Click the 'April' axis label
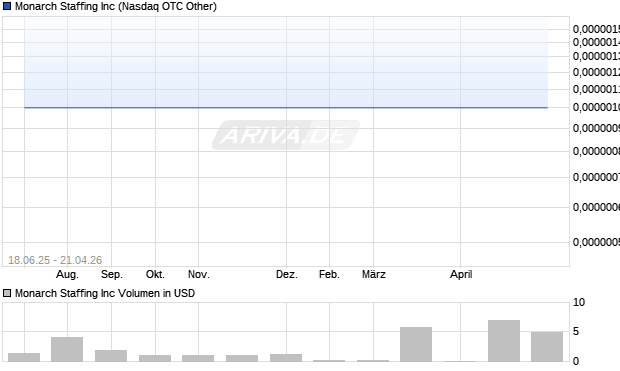This screenshot has height=371, width=620. [461, 274]
